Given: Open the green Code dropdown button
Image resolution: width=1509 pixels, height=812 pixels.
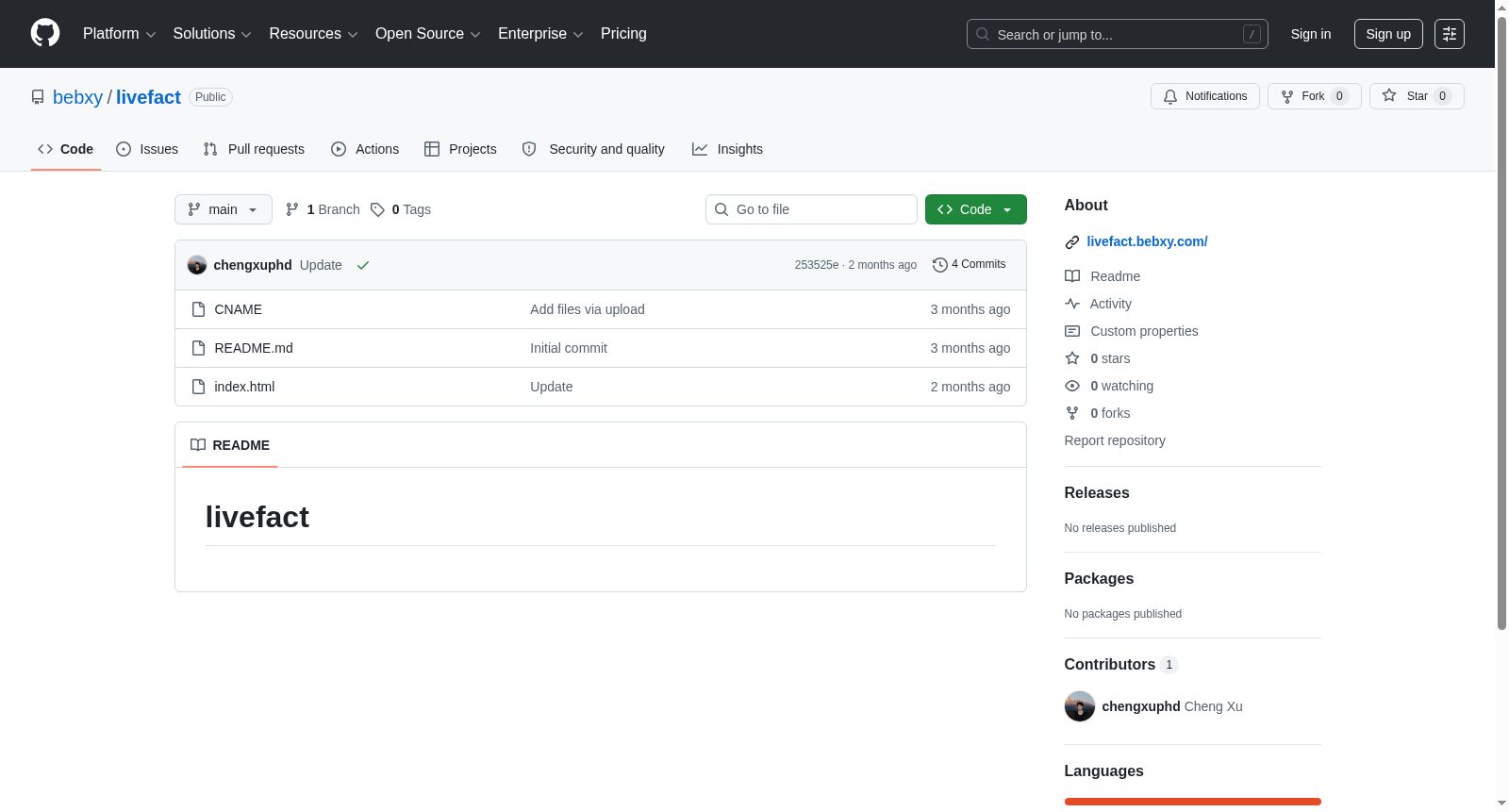Looking at the screenshot, I should [976, 209].
